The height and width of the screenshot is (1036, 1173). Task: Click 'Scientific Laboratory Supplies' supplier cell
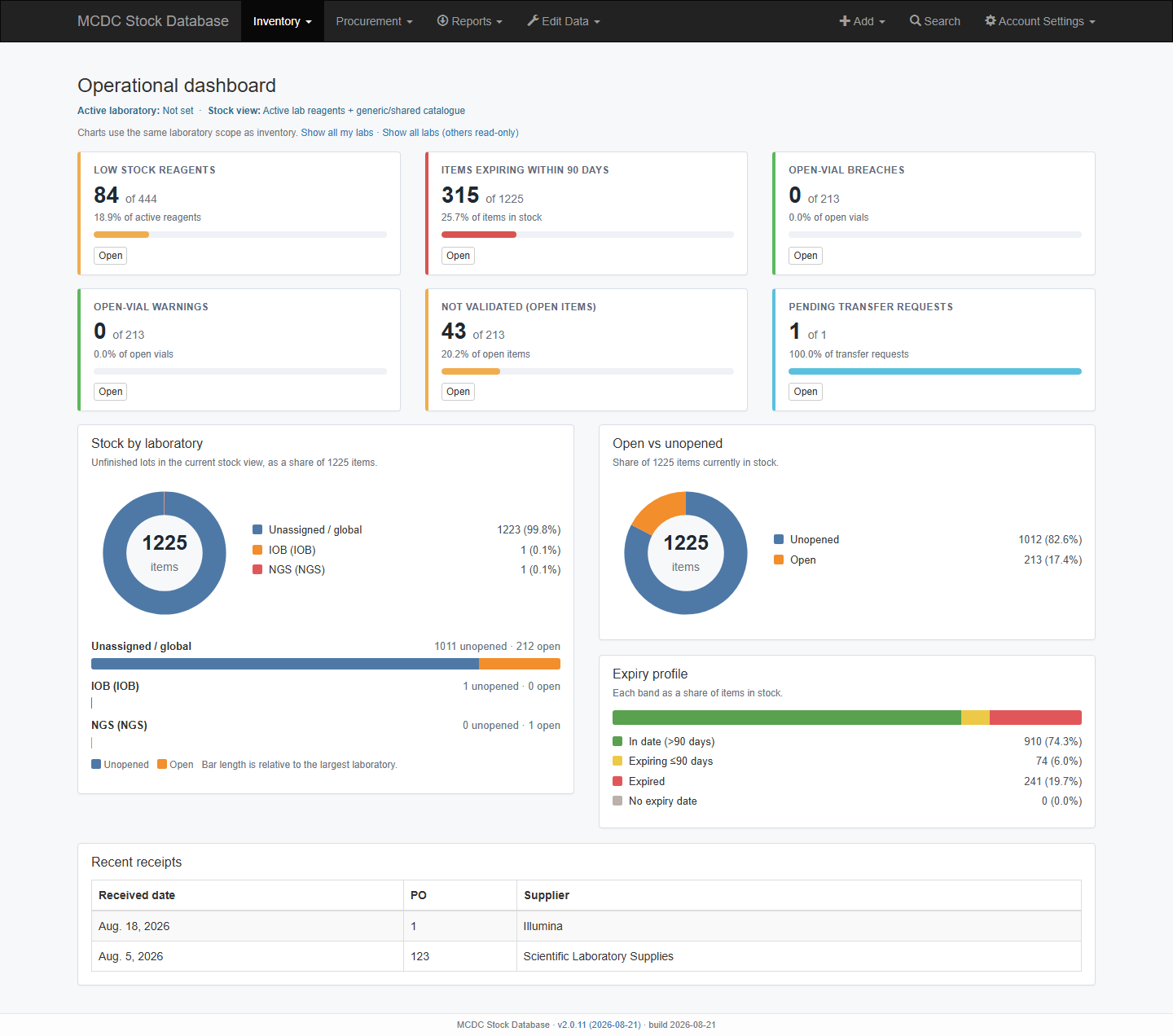coord(799,956)
